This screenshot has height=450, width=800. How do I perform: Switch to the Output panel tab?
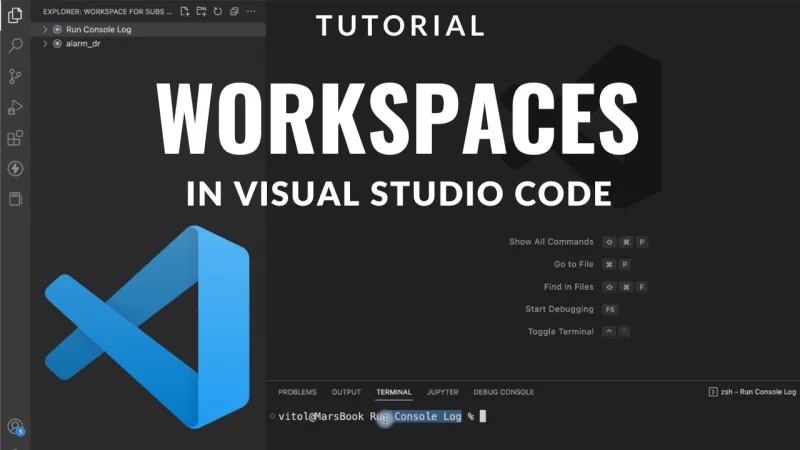click(346, 392)
